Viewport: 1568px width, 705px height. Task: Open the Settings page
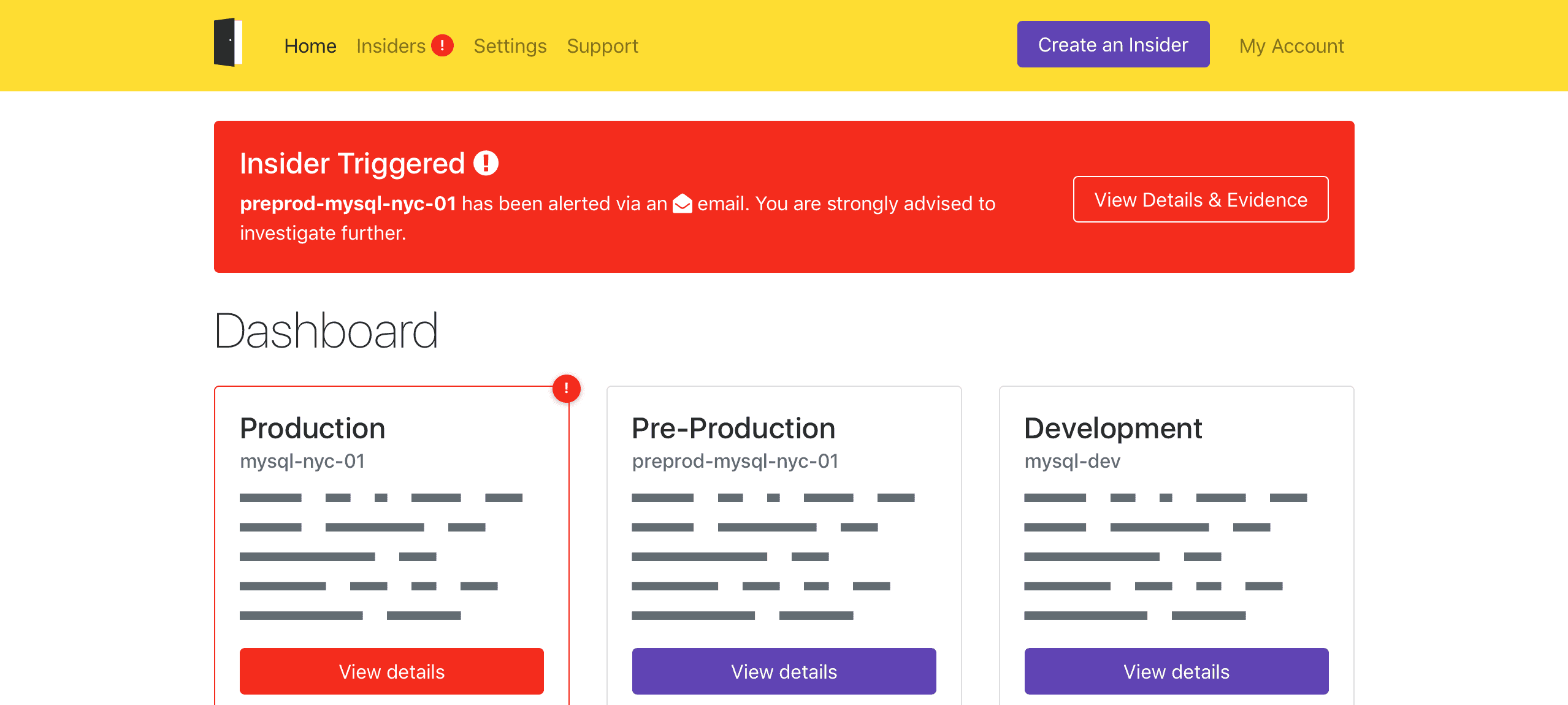[x=510, y=46]
